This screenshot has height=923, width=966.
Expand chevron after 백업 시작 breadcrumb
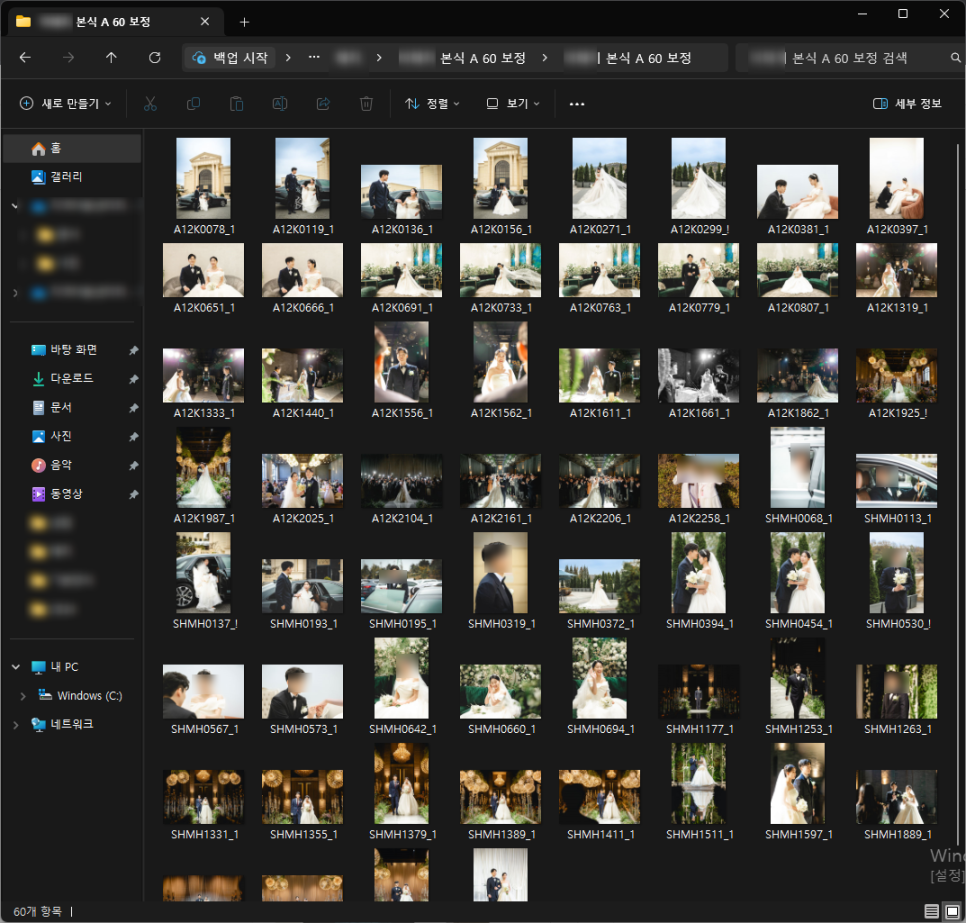pos(288,57)
